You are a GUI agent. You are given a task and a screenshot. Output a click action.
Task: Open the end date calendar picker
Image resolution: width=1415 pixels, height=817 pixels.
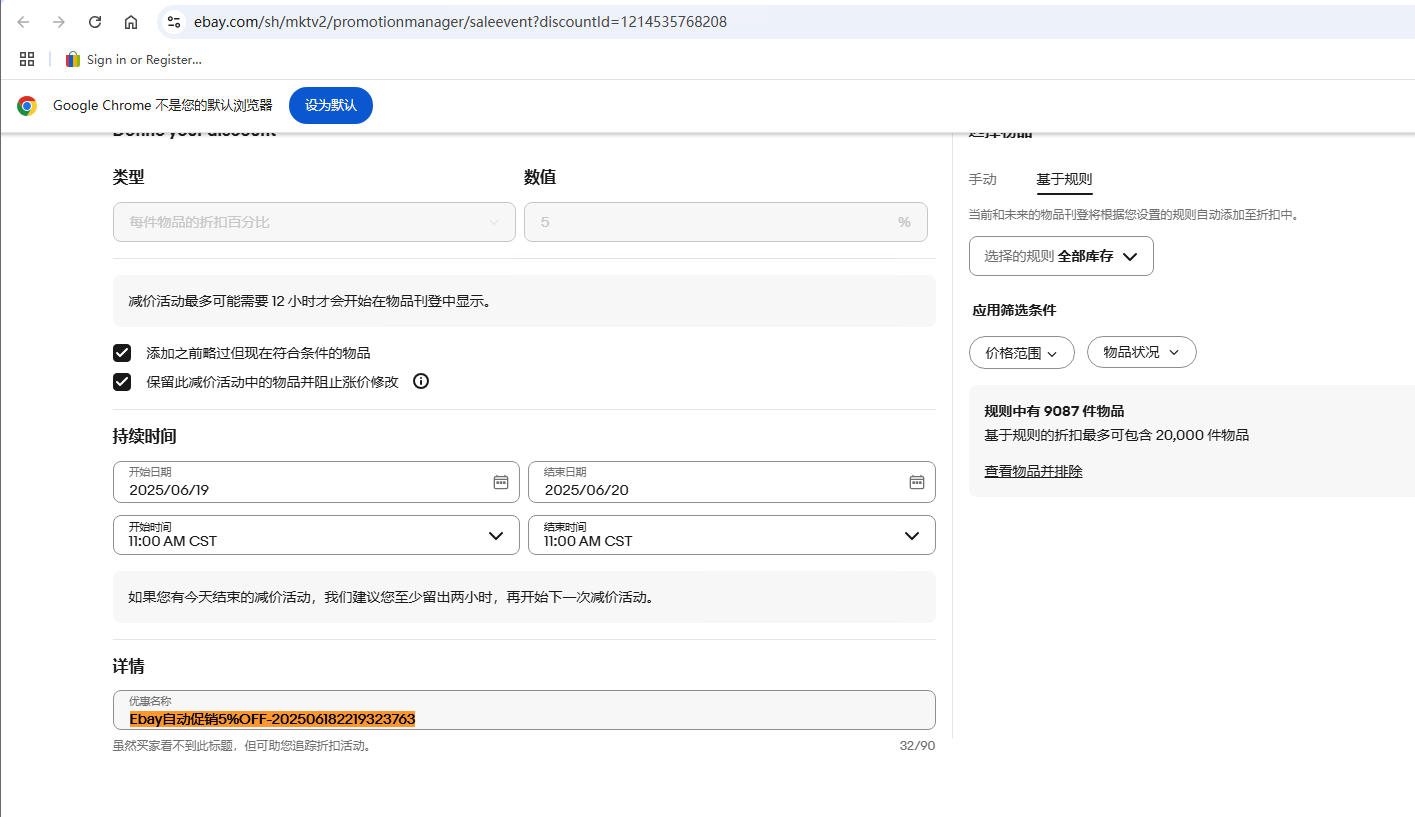[917, 482]
